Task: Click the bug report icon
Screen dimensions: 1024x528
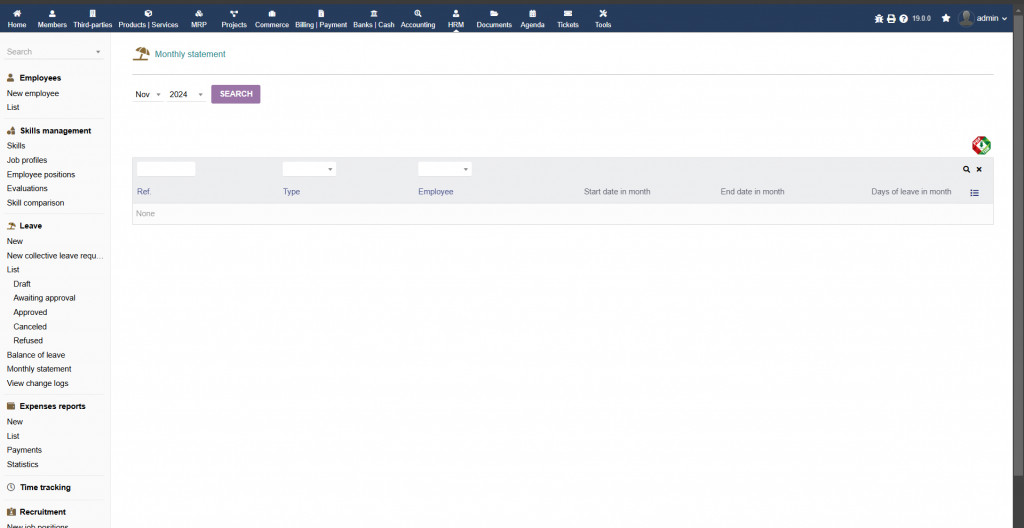Action: click(878, 19)
